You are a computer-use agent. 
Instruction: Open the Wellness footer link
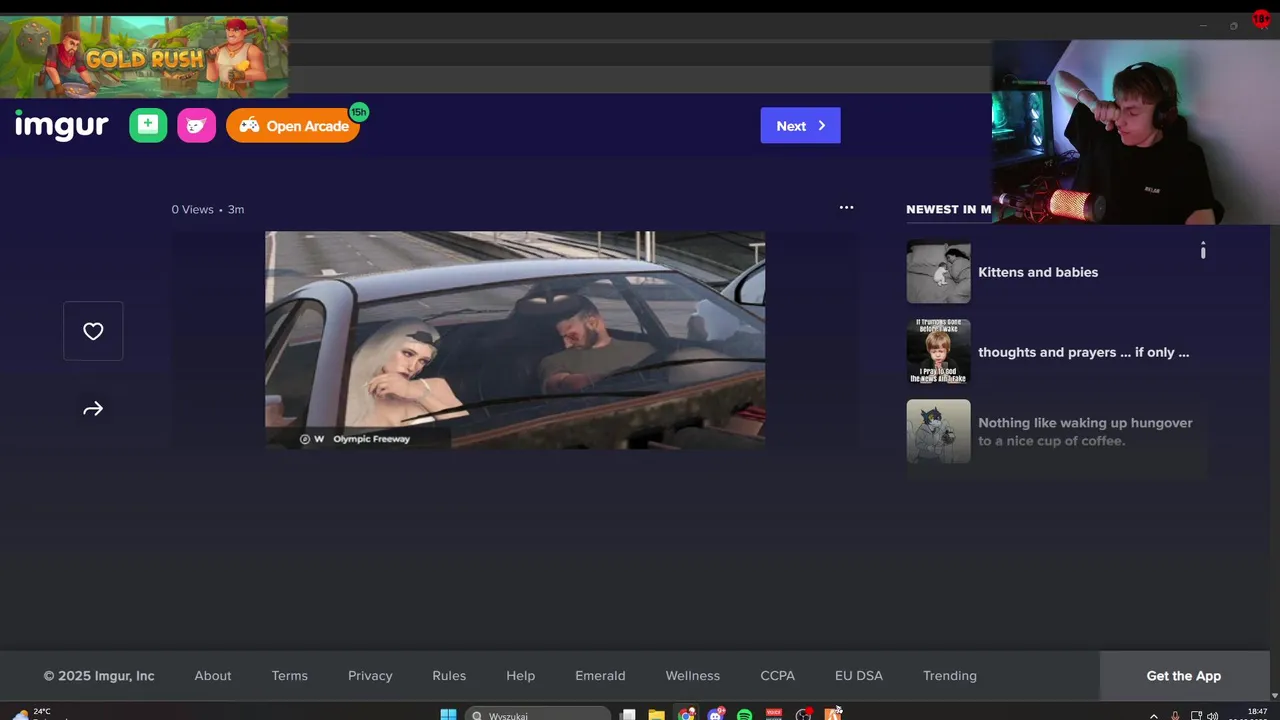[x=693, y=676]
